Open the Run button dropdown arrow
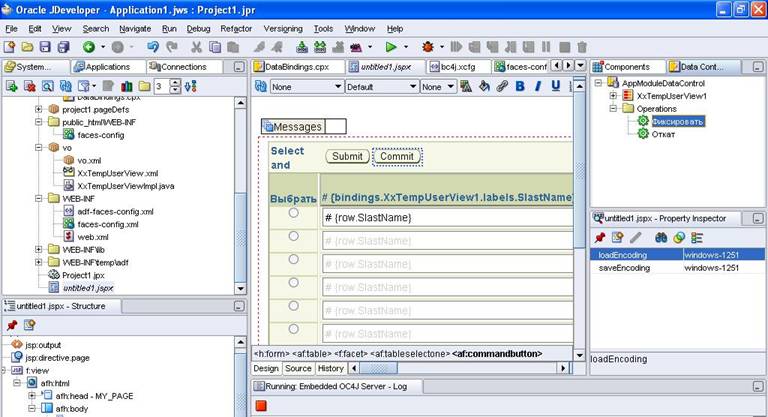 [406, 47]
